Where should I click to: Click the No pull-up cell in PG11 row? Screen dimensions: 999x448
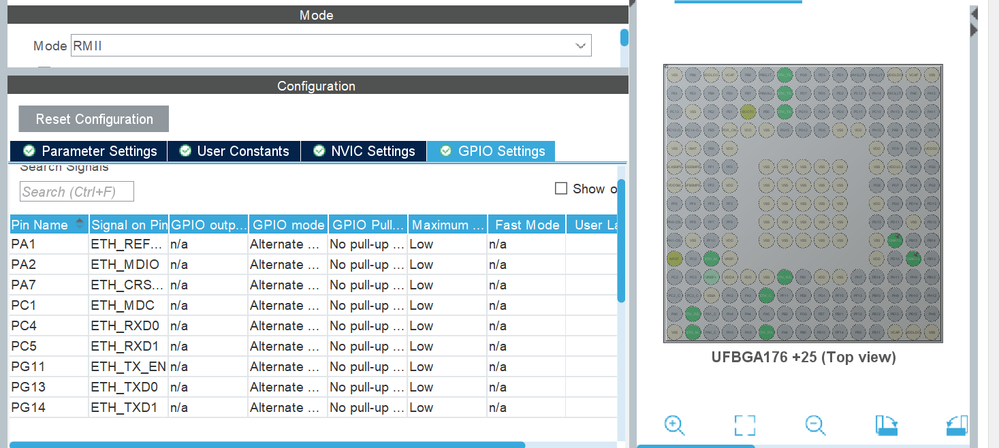368,366
